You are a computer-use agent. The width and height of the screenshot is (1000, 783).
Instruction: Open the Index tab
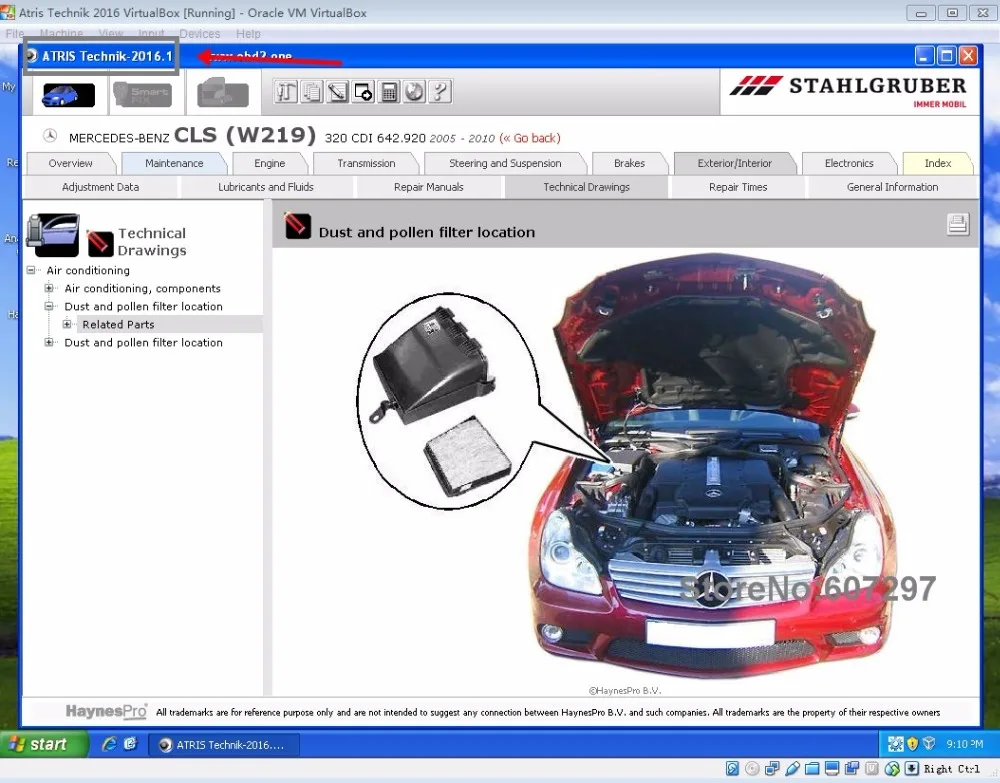click(x=938, y=163)
